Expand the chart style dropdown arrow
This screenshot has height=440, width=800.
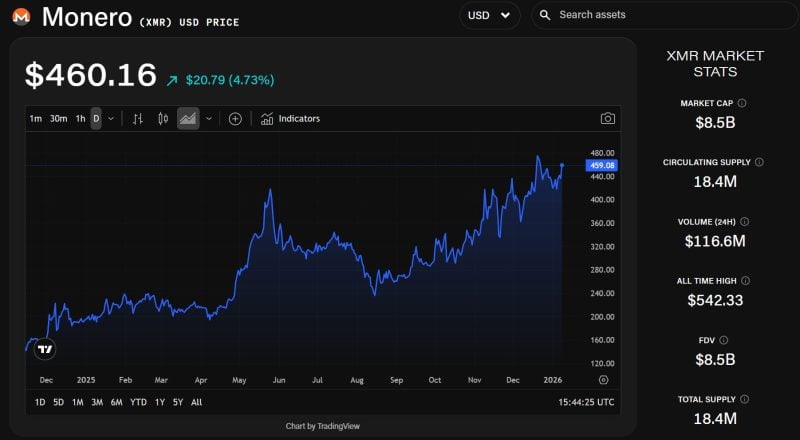point(209,119)
